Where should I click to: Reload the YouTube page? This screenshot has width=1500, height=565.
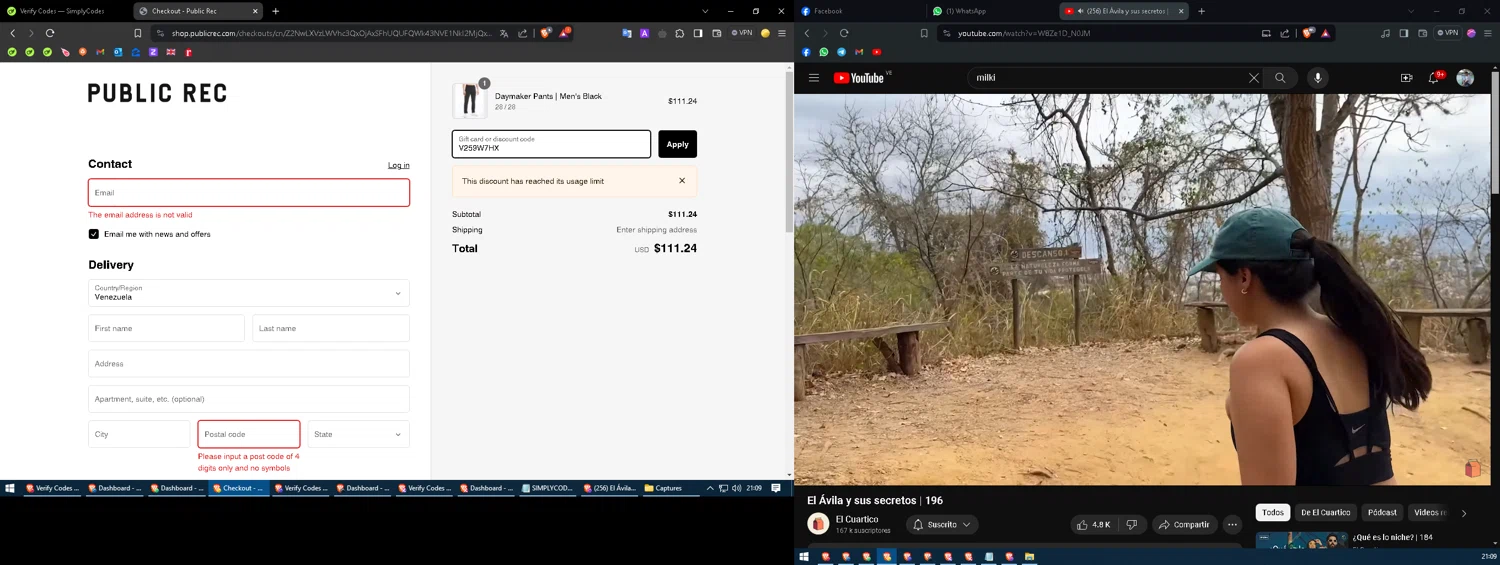tap(844, 33)
